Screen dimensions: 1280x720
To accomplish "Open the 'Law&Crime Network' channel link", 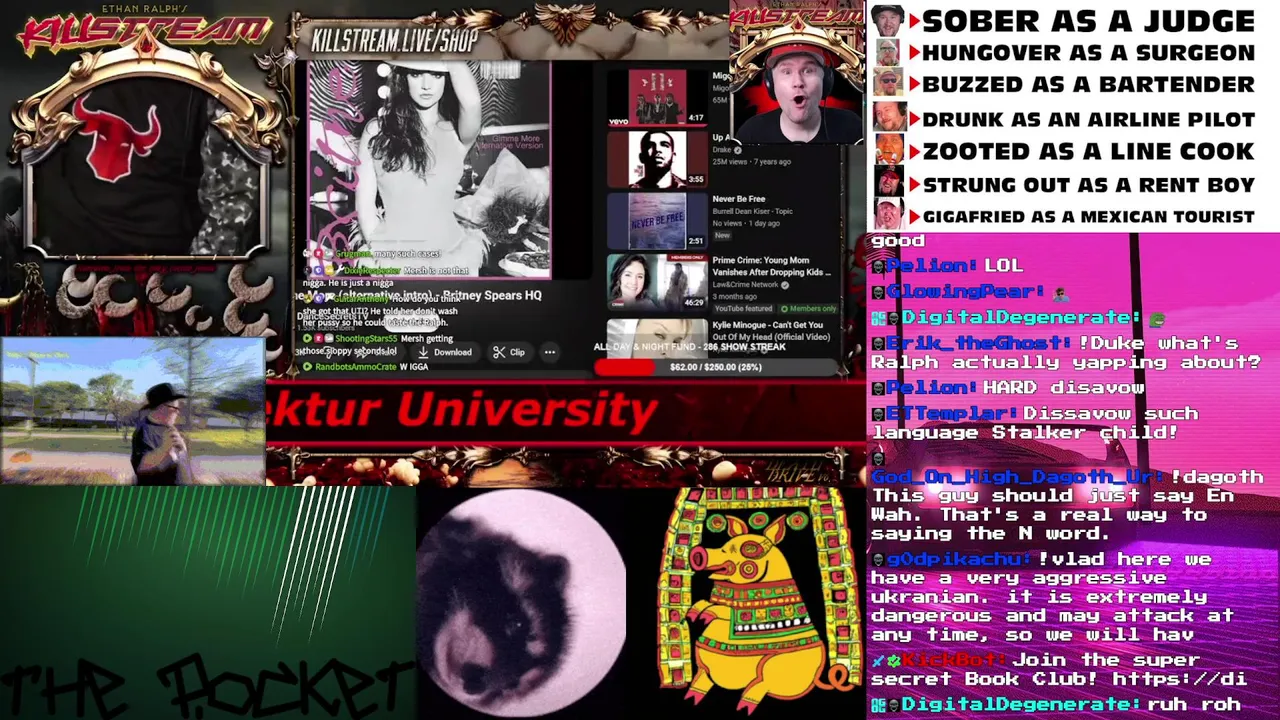I will (745, 284).
